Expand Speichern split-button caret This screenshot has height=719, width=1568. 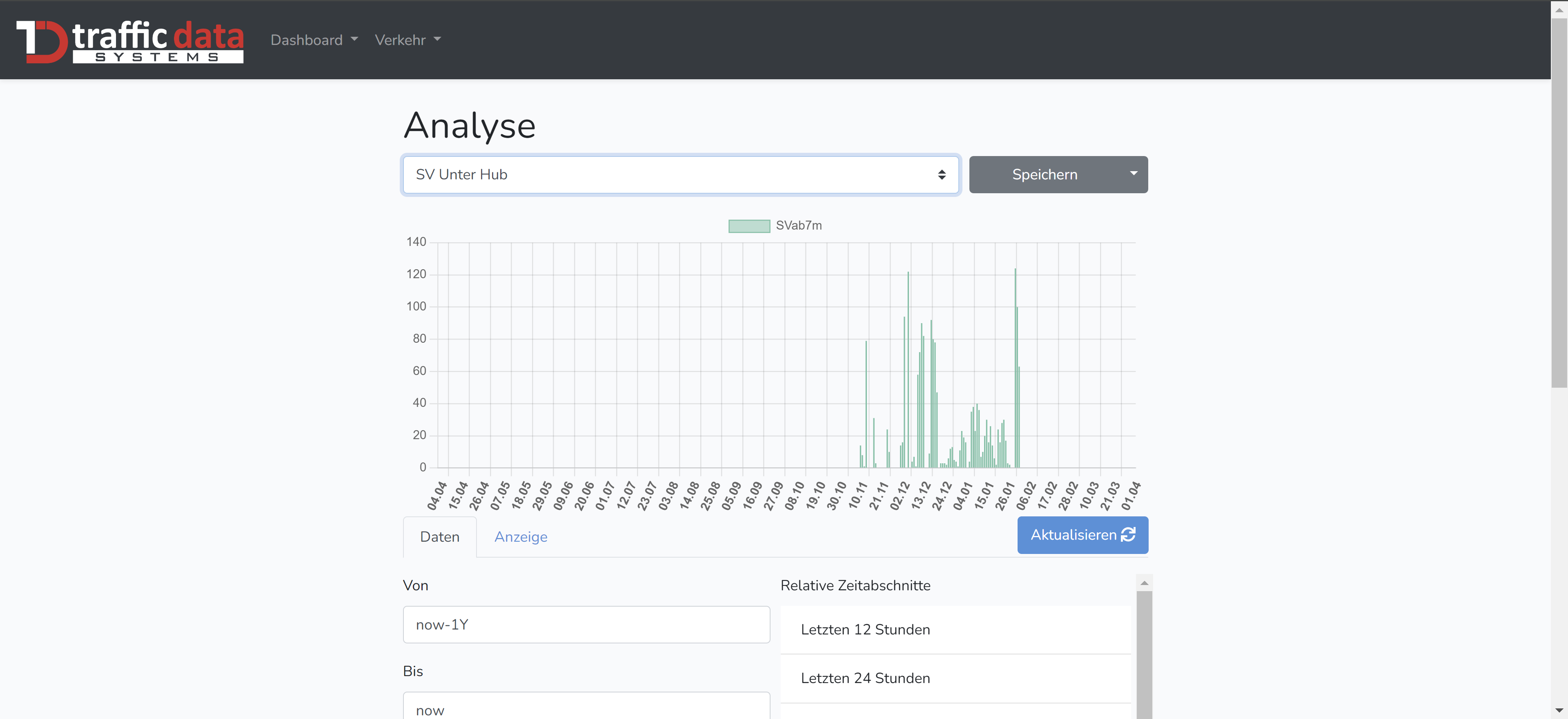[1134, 174]
